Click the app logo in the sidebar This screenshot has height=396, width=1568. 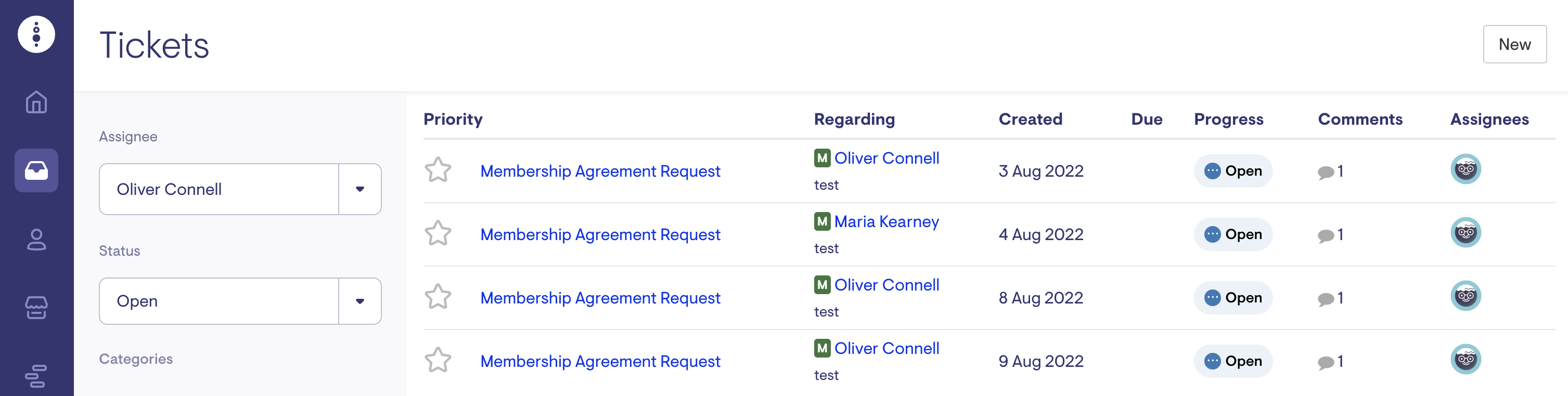pos(36,35)
